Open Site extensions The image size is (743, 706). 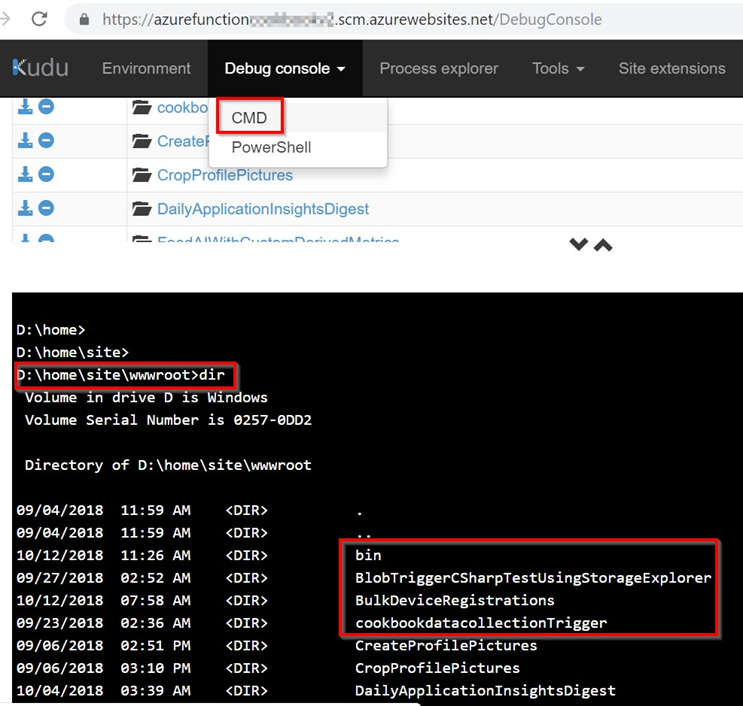pos(671,68)
